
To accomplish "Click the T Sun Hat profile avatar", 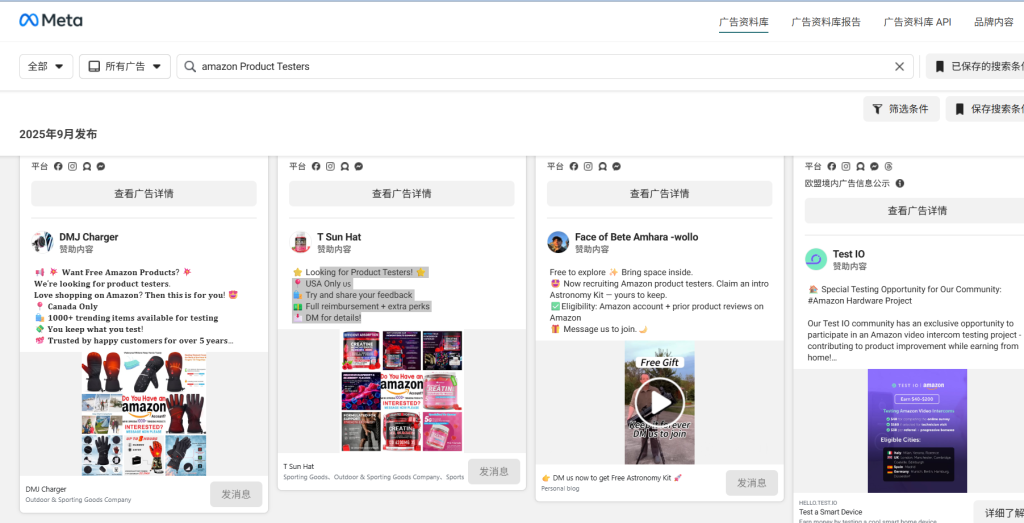I will (300, 242).
